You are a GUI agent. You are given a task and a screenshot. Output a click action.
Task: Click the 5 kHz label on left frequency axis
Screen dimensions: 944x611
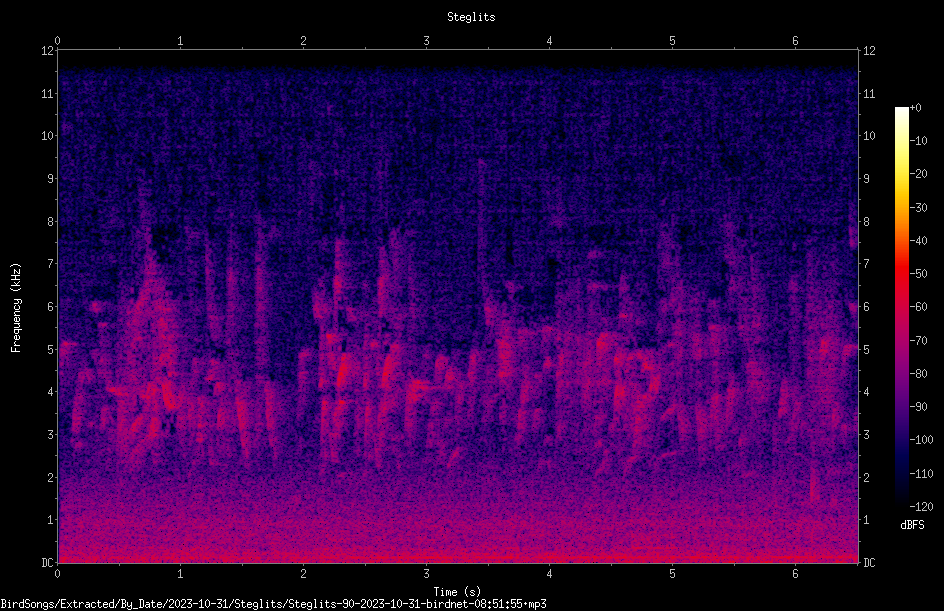point(51,349)
